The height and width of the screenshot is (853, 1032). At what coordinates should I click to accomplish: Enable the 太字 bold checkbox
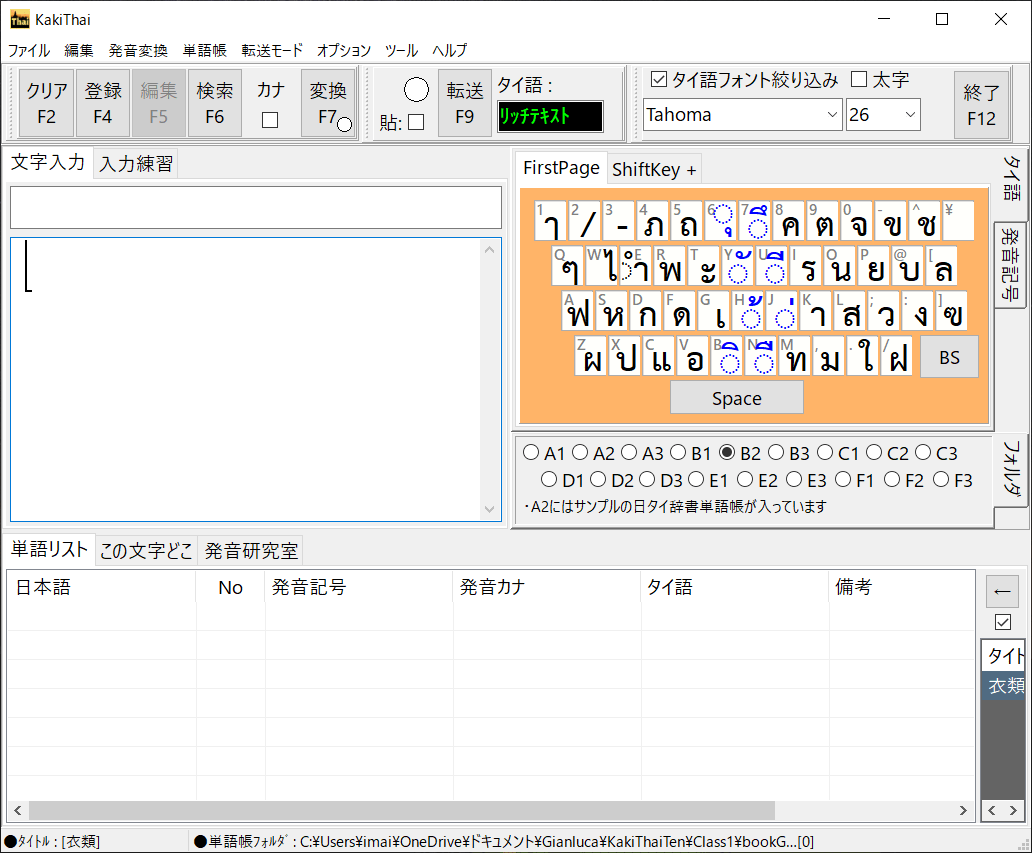pyautogui.click(x=859, y=80)
